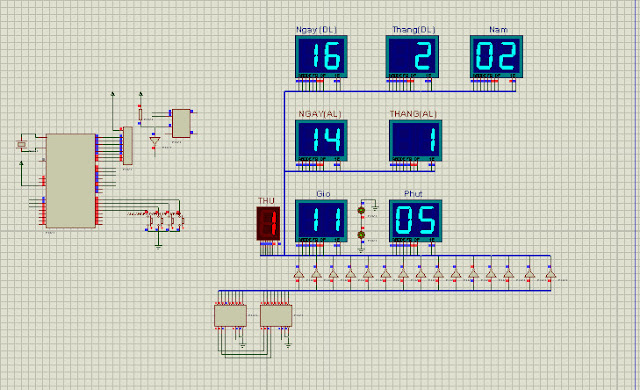Select the Nam display showing 02
The height and width of the screenshot is (390, 640).
(x=496, y=56)
